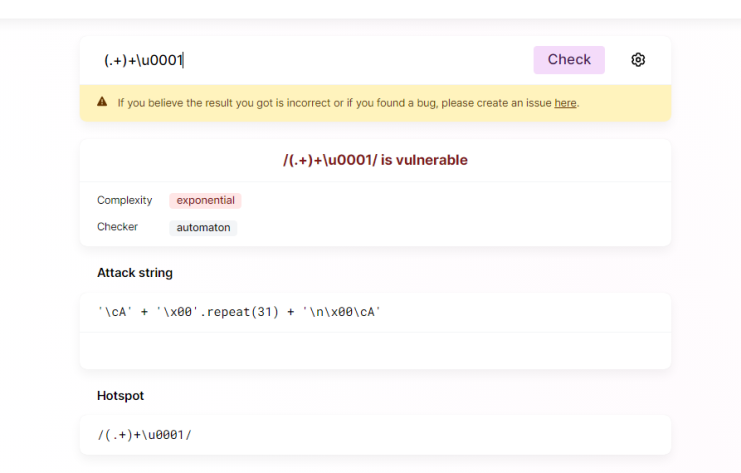Click the attack string code line
The height and width of the screenshot is (473, 741).
[240, 312]
